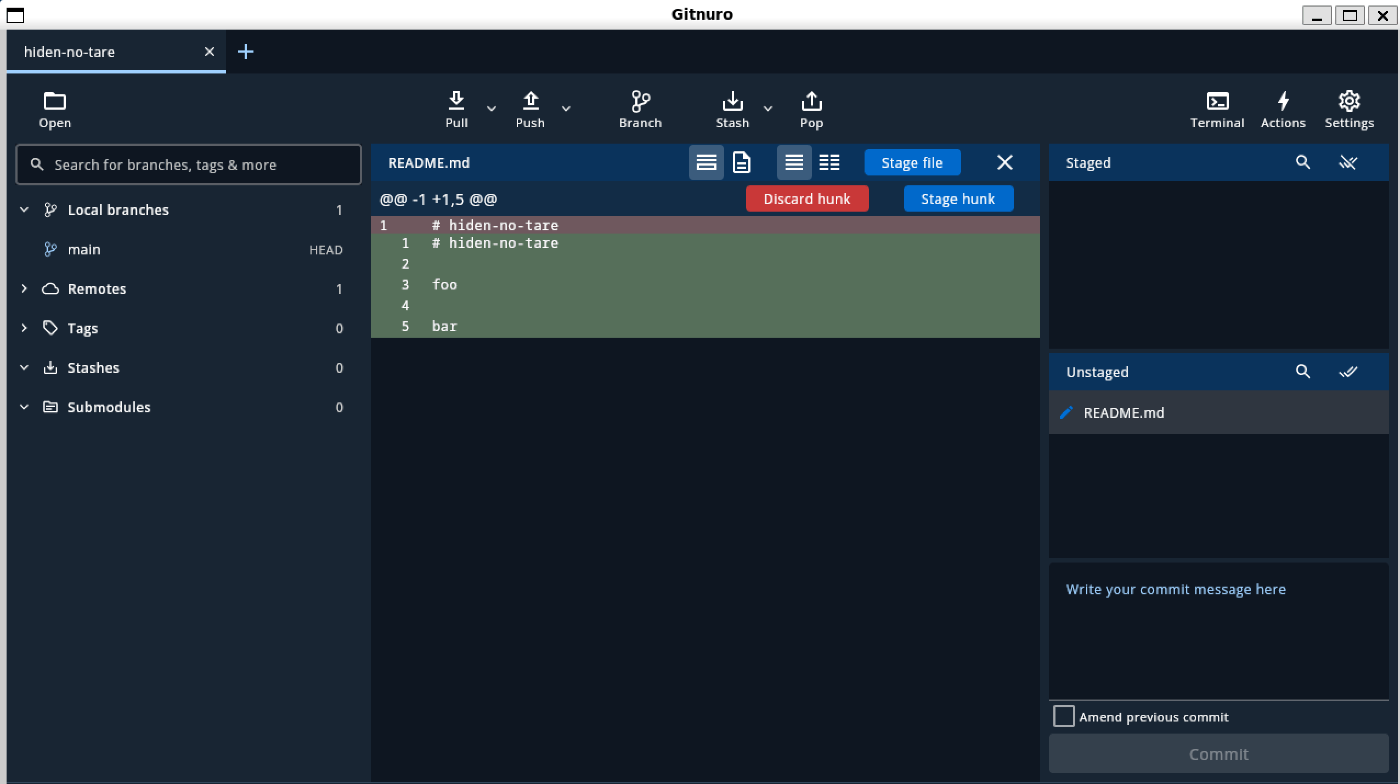Expand the Tags section
1400x784 pixels.
click(x=24, y=328)
